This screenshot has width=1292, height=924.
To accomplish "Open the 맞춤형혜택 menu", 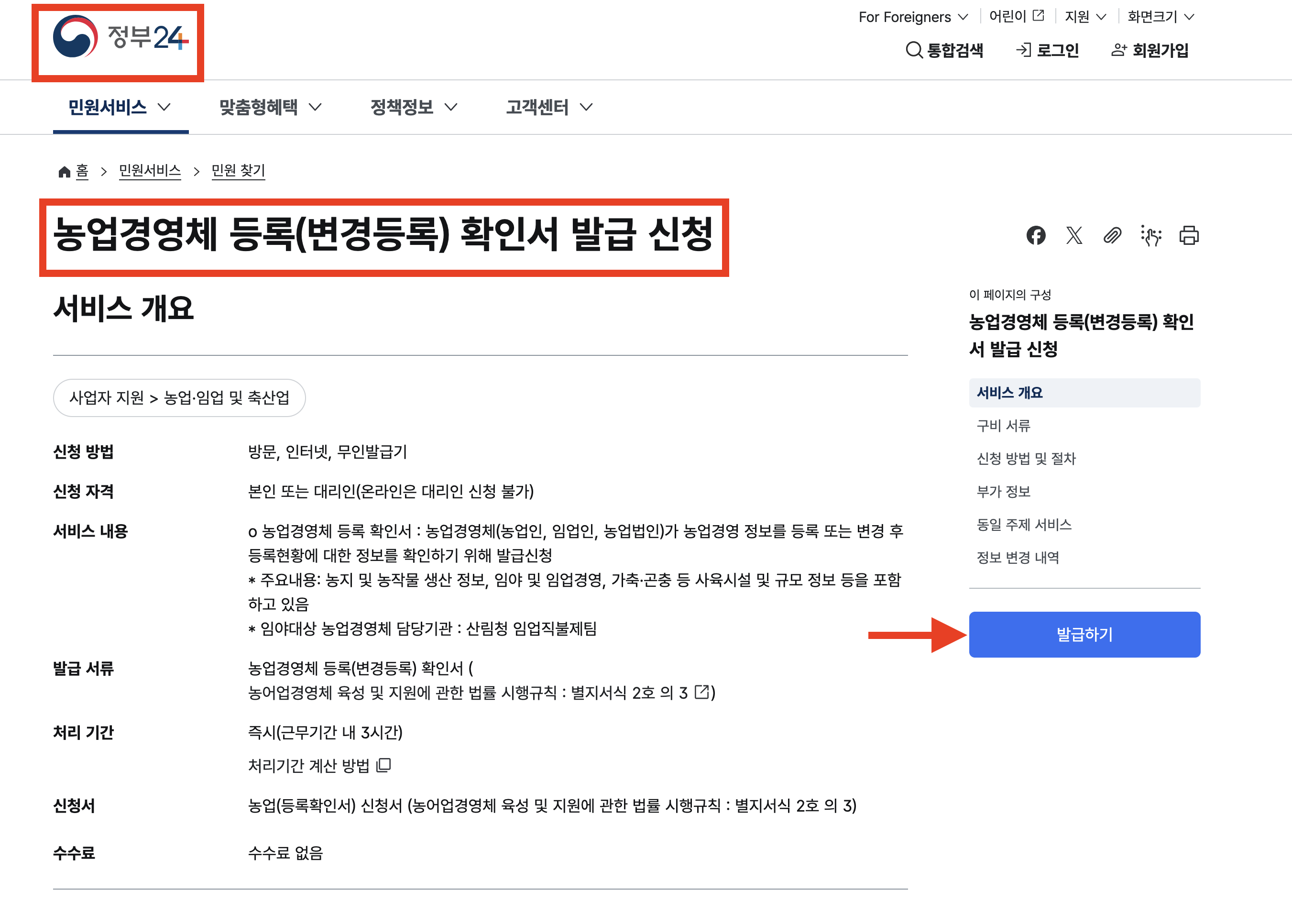I will pyautogui.click(x=270, y=107).
